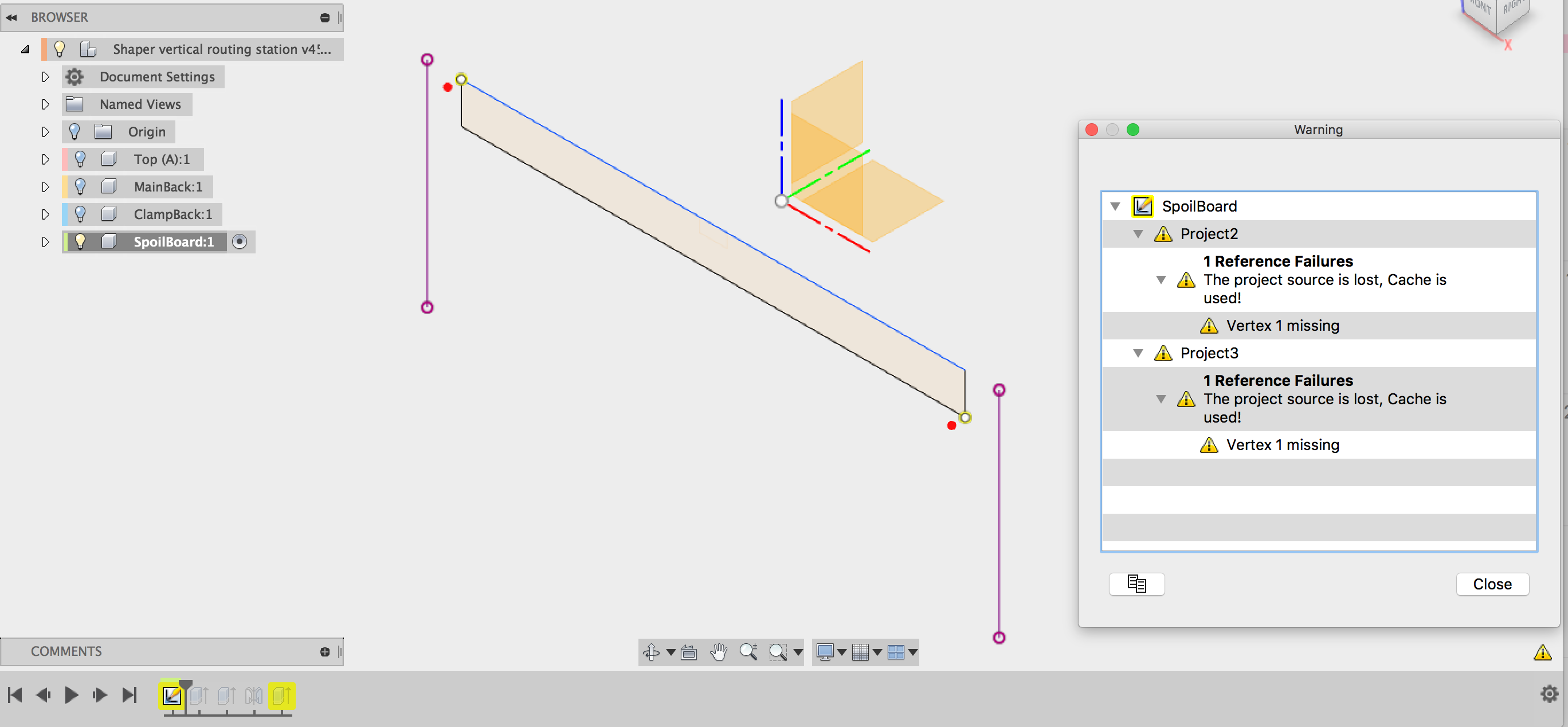This screenshot has width=1568, height=727.
Task: Open timeline settings gear at bottom right
Action: (x=1549, y=694)
